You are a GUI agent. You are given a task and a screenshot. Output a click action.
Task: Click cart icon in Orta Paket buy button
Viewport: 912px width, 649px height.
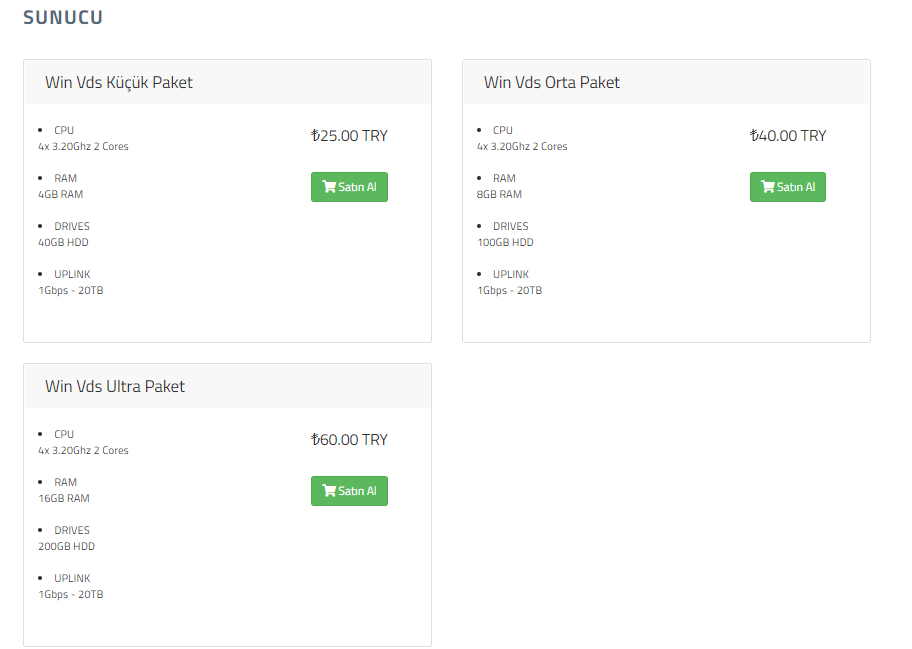pyautogui.click(x=768, y=187)
